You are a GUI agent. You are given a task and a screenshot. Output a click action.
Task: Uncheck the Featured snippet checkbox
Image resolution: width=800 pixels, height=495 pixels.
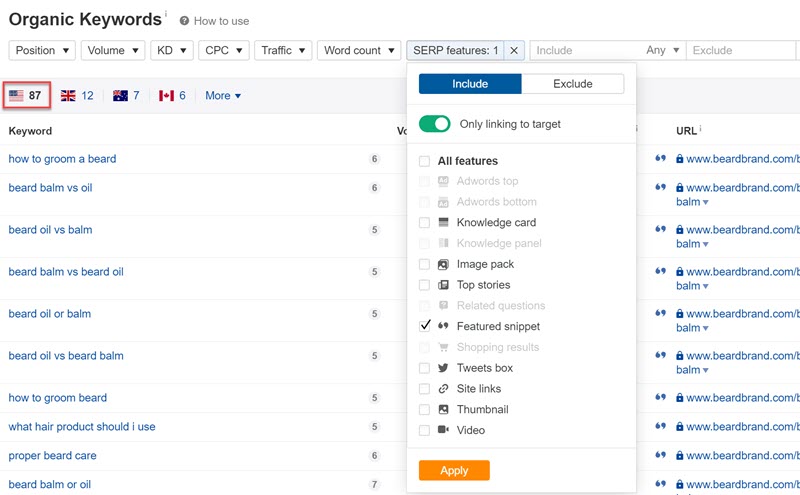click(424, 326)
